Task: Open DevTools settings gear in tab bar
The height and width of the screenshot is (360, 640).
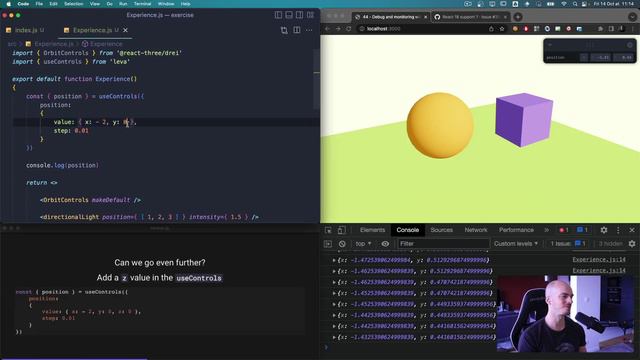Action: 604,230
